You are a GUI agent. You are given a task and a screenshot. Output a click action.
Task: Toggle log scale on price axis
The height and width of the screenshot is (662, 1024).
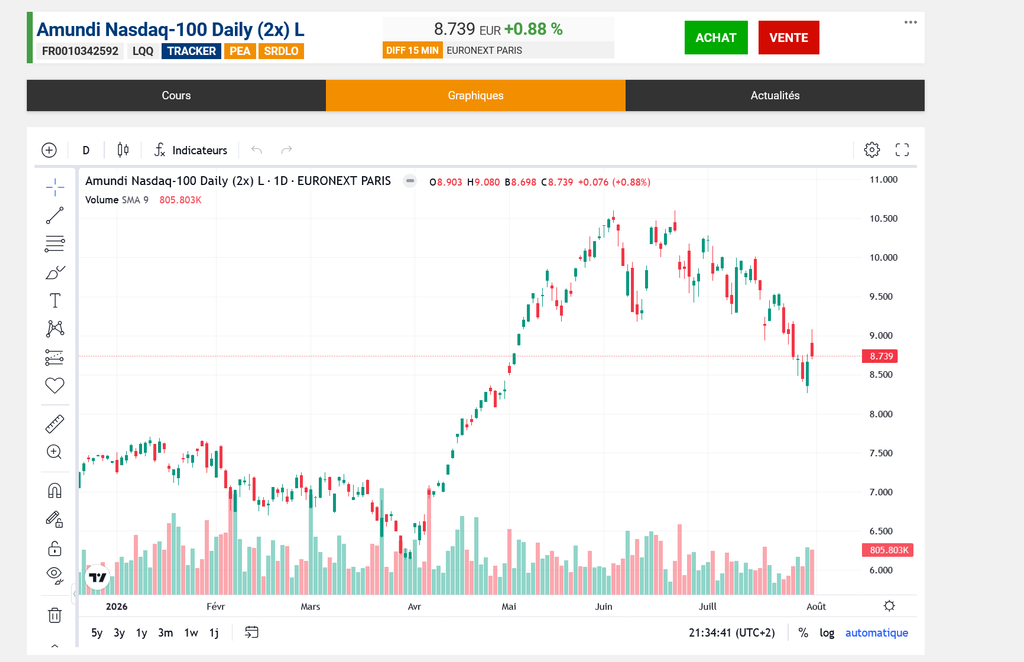click(827, 633)
